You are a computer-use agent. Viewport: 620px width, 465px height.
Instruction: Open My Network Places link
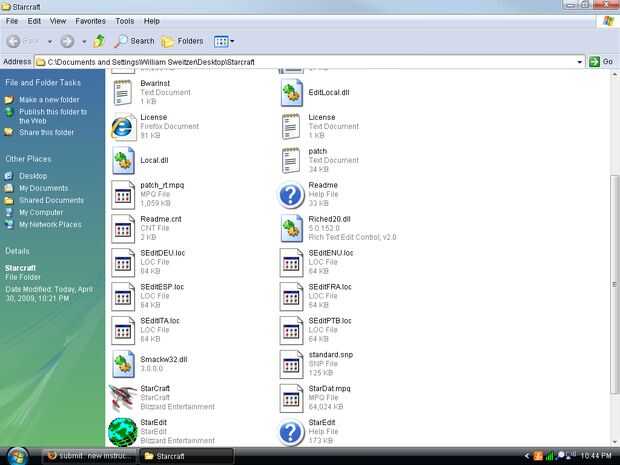50,225
